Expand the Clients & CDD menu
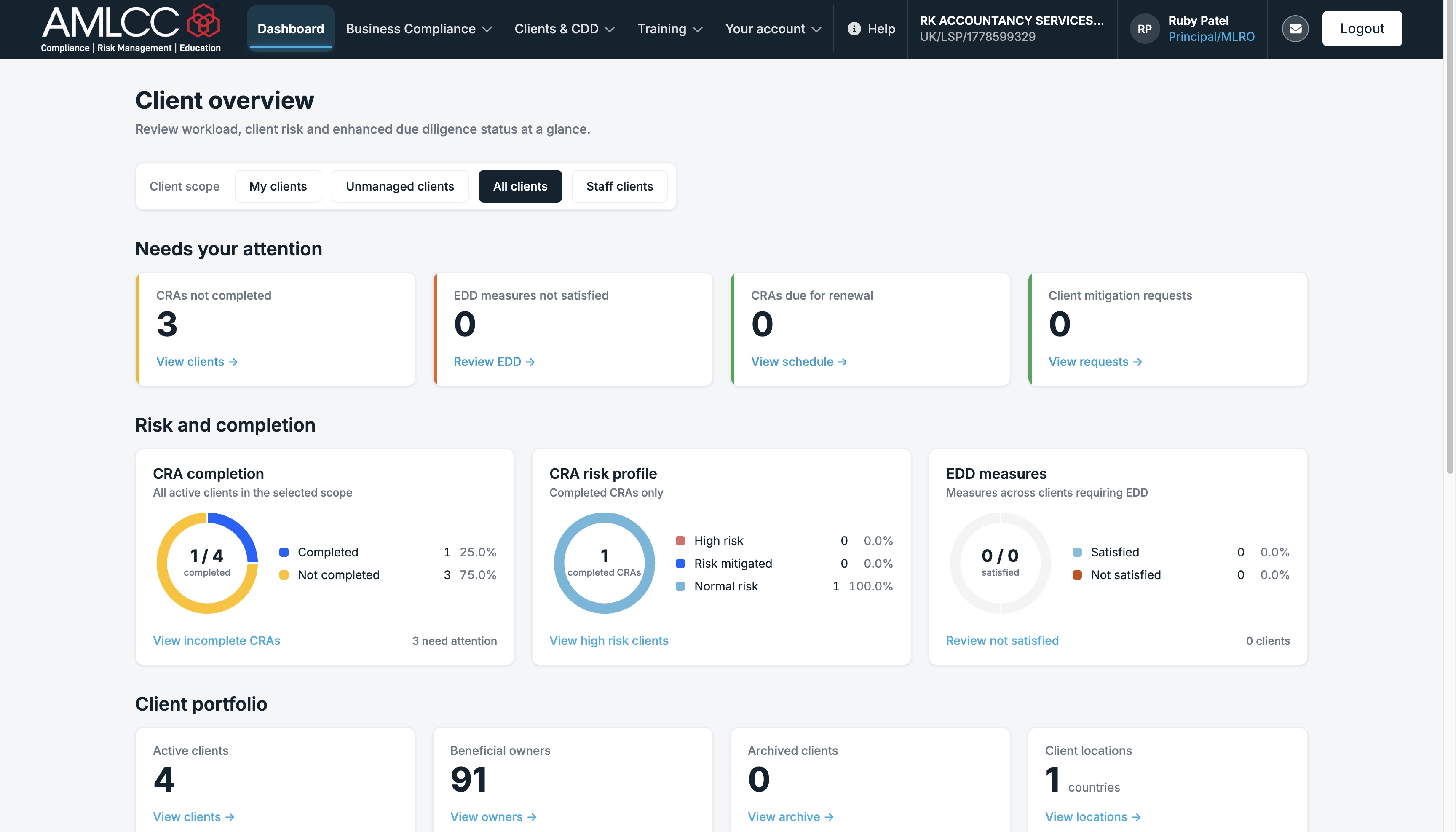The height and width of the screenshot is (832, 1456). pos(565,29)
